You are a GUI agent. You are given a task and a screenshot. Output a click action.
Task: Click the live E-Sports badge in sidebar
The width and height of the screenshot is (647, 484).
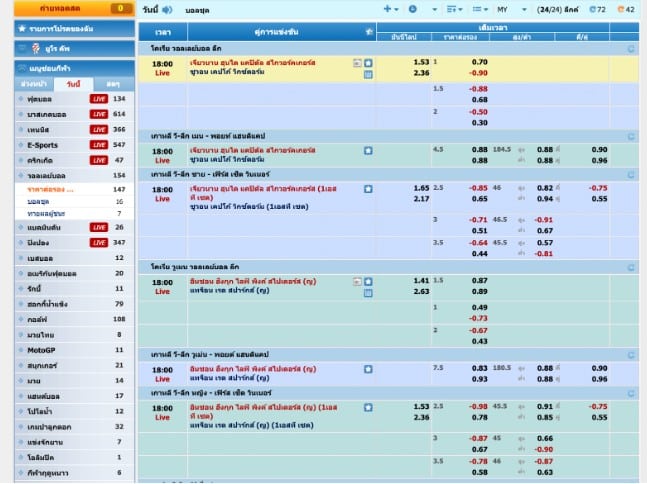click(99, 145)
